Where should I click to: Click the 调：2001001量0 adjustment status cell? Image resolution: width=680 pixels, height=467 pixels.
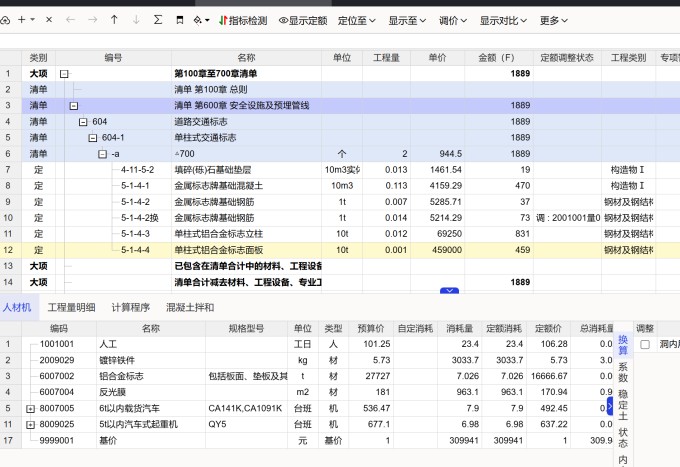(567, 218)
